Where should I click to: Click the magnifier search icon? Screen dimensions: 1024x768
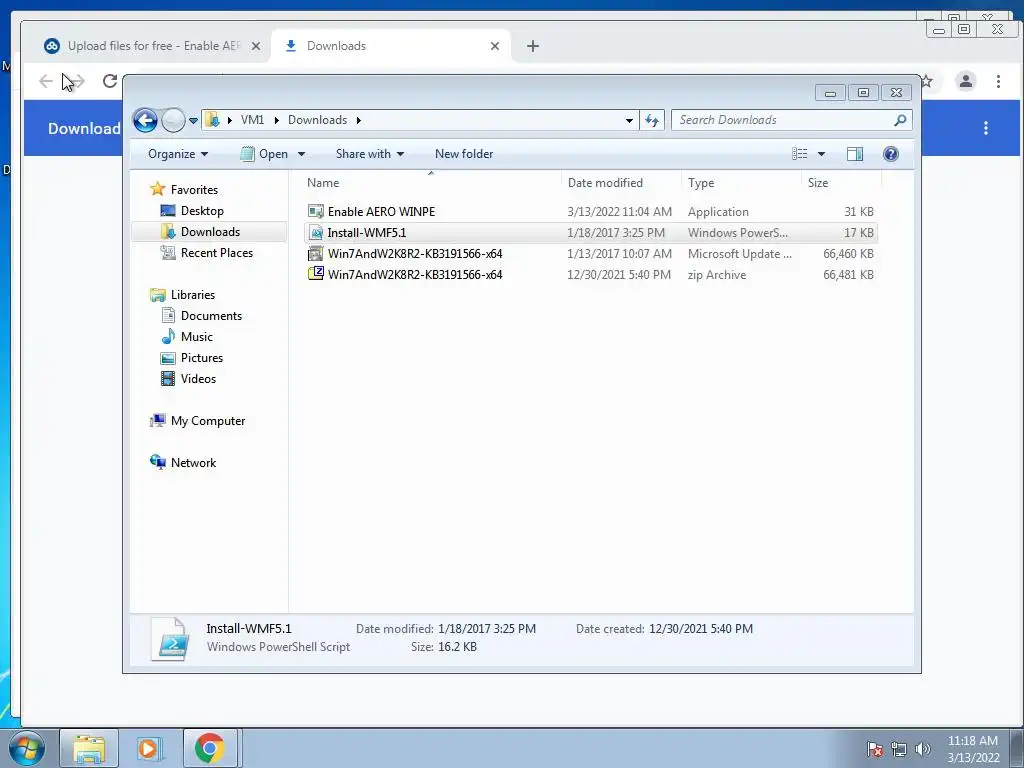(x=900, y=120)
